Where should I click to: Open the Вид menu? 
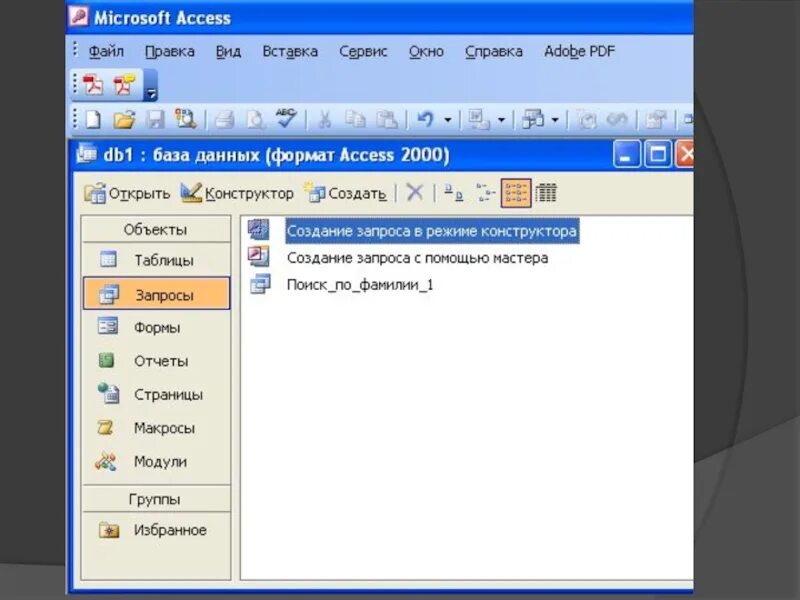[228, 52]
